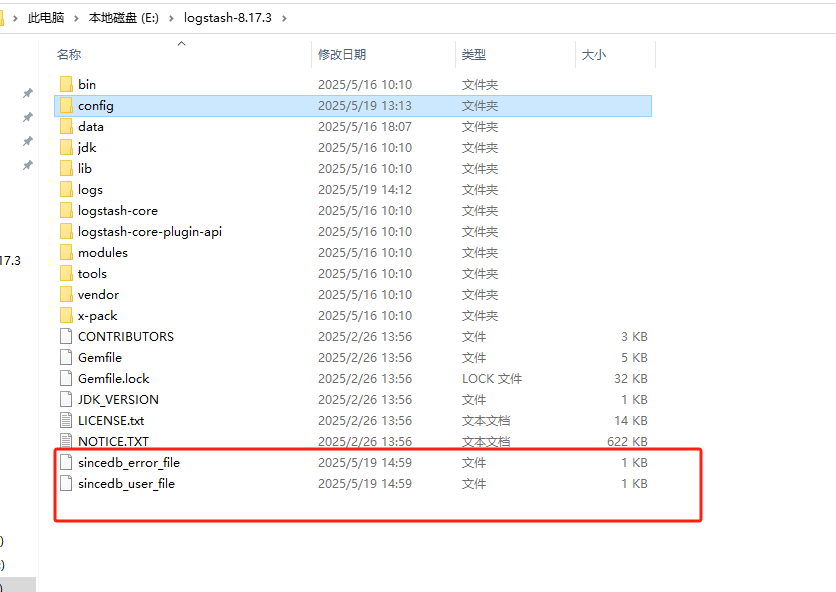Select the row named jdk
This screenshot has height=592, width=836.
[x=353, y=148]
